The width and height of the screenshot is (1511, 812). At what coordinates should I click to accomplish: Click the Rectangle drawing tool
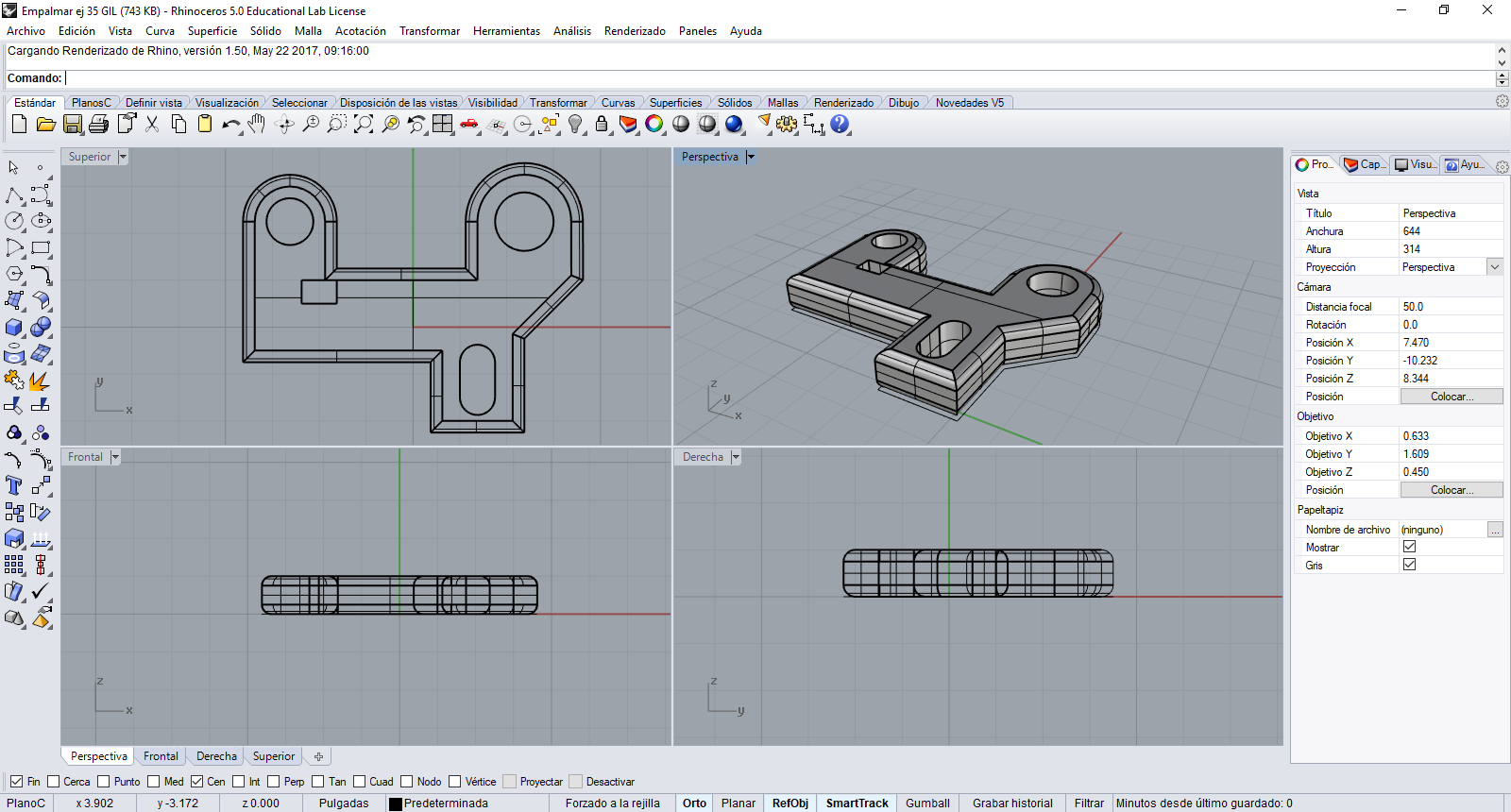[41, 247]
